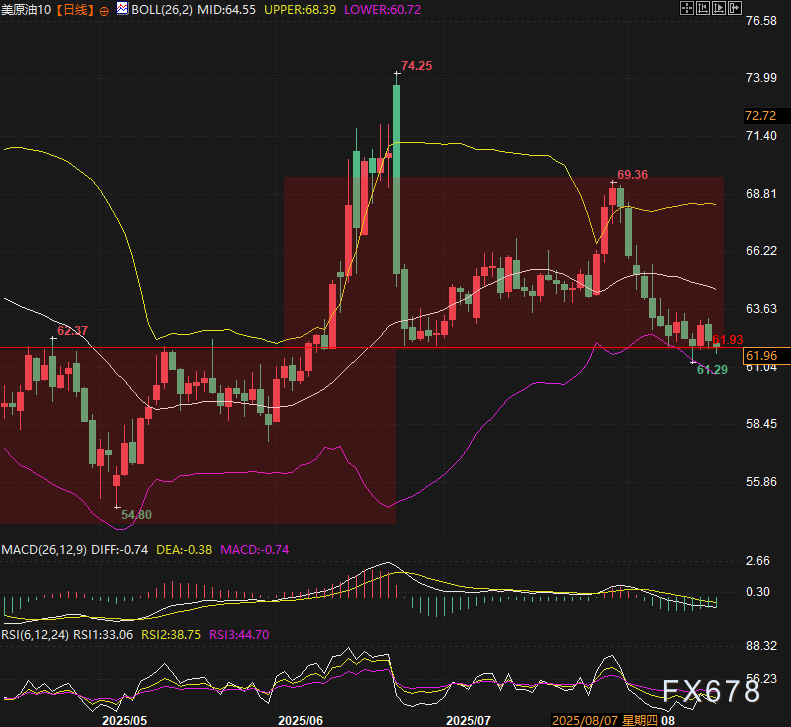
Task: Click the jump-to-start chart icon
Action: pos(702,8)
